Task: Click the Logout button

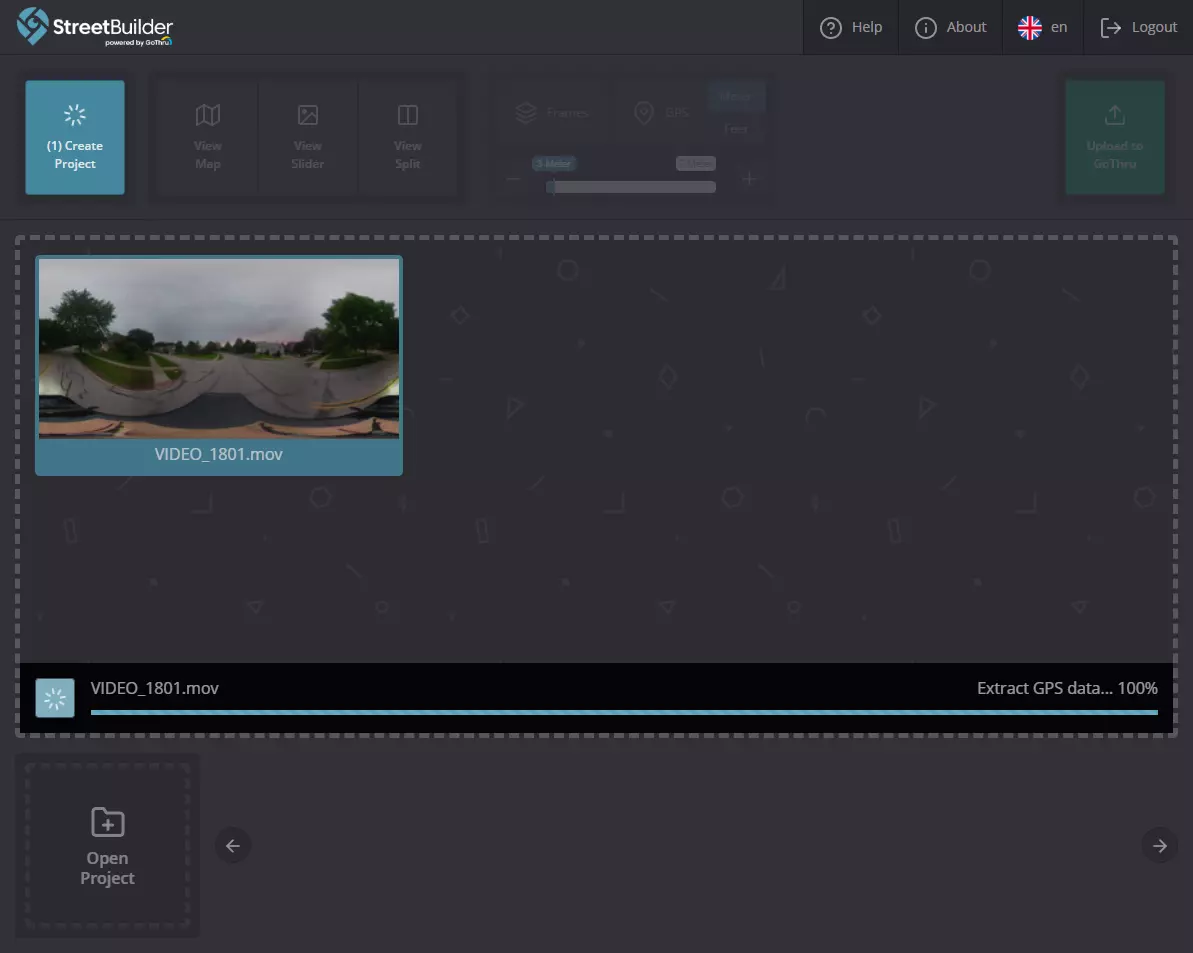Action: click(1138, 27)
